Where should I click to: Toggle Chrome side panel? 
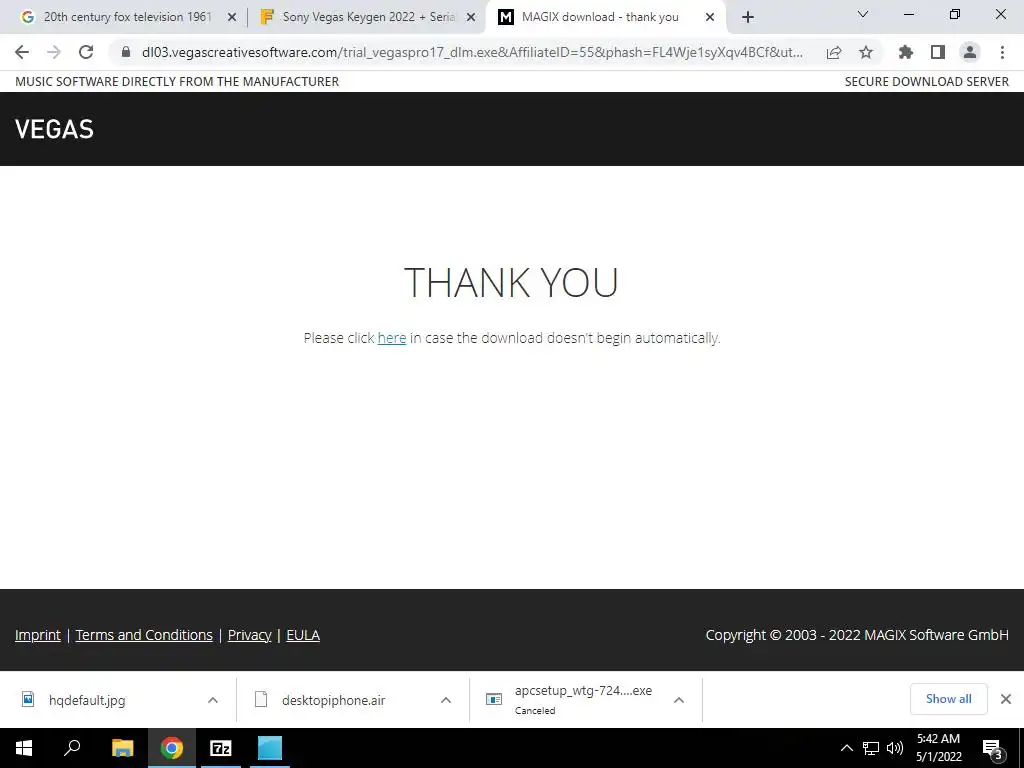tap(938, 52)
